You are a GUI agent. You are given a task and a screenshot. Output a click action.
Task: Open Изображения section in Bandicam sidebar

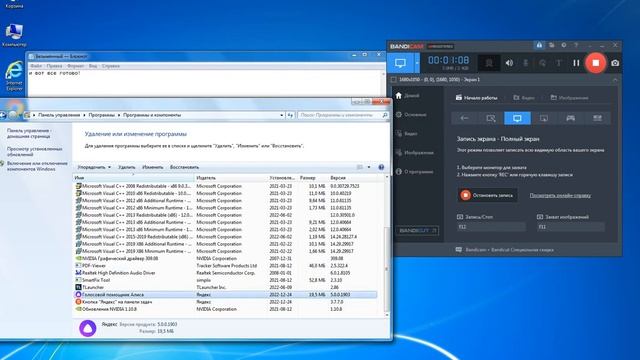coord(415,153)
